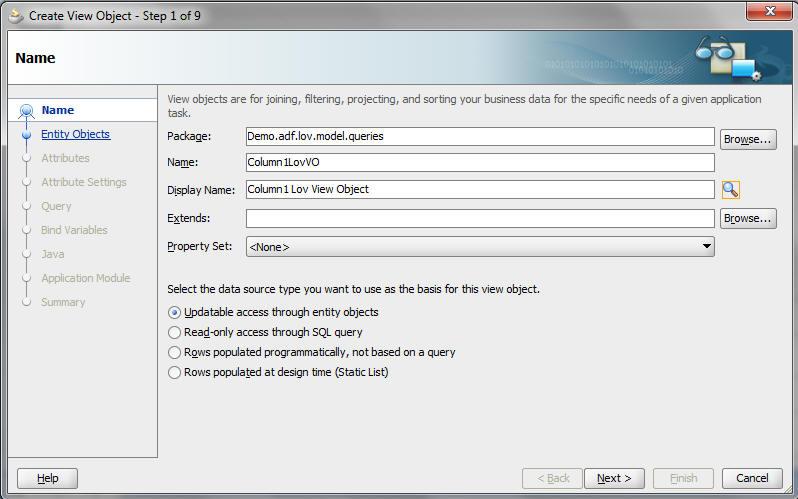Go to the Entity Objects step
The image size is (798, 499).
click(x=75, y=134)
